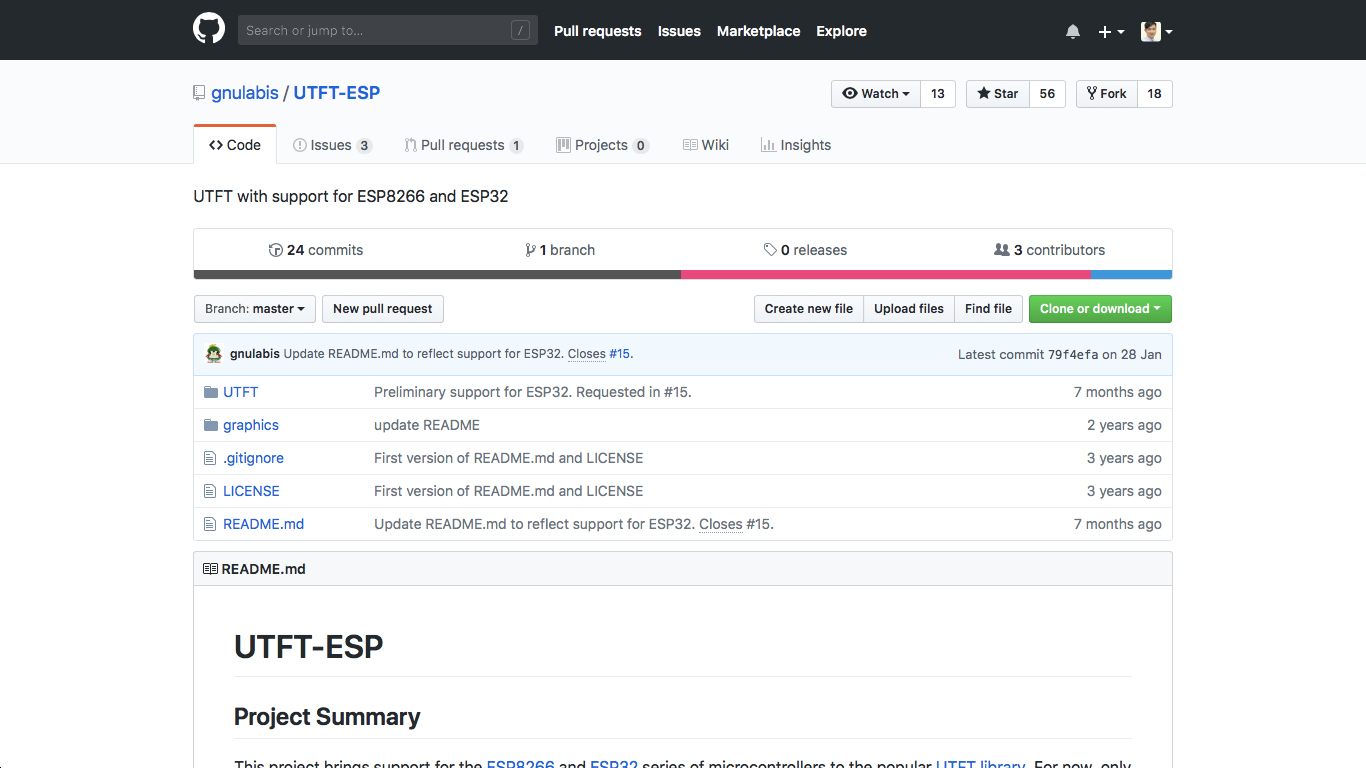The height and width of the screenshot is (768, 1366).
Task: Click the pink language bar segment
Action: (885, 274)
